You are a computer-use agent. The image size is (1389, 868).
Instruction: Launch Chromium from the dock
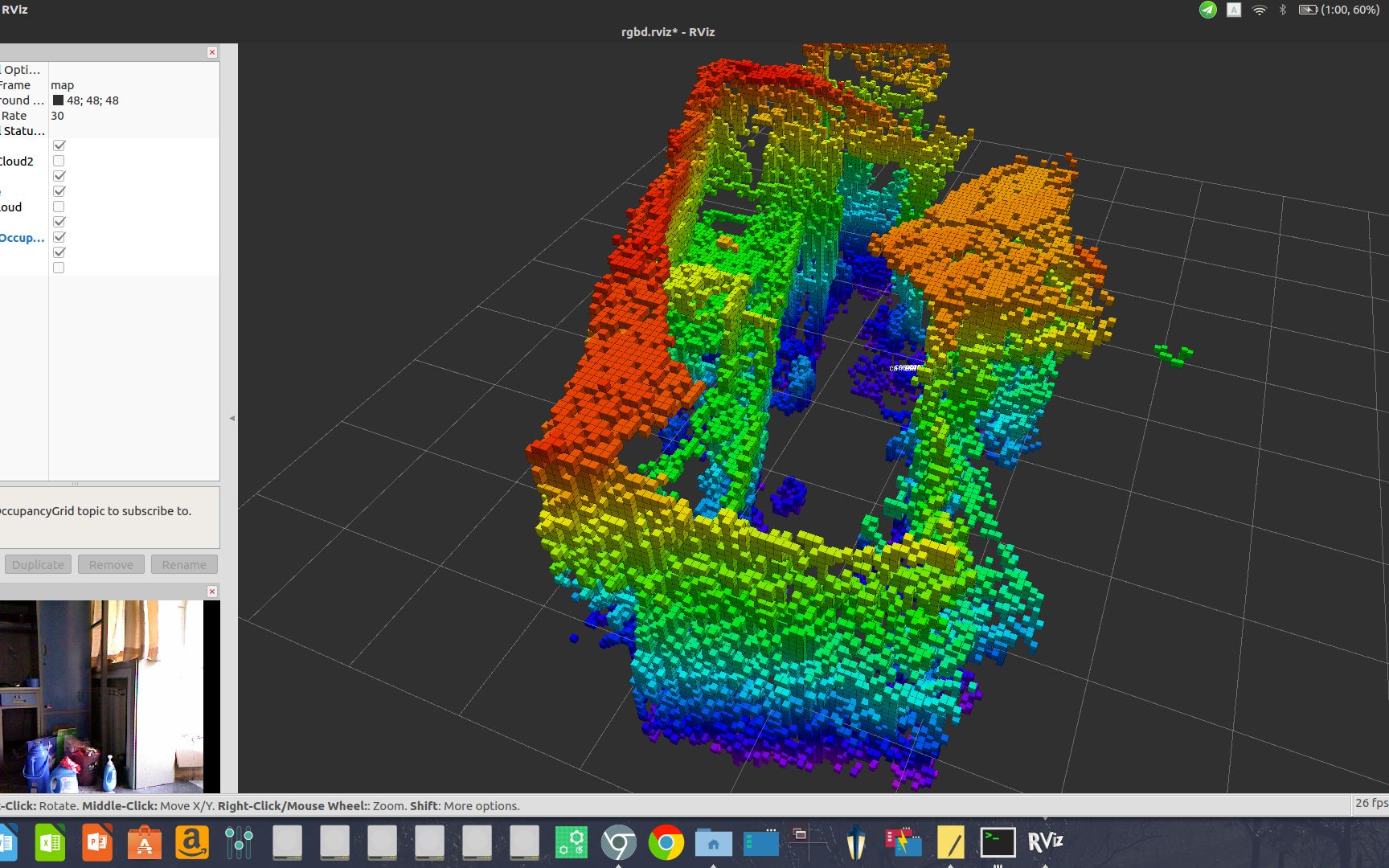(619, 842)
